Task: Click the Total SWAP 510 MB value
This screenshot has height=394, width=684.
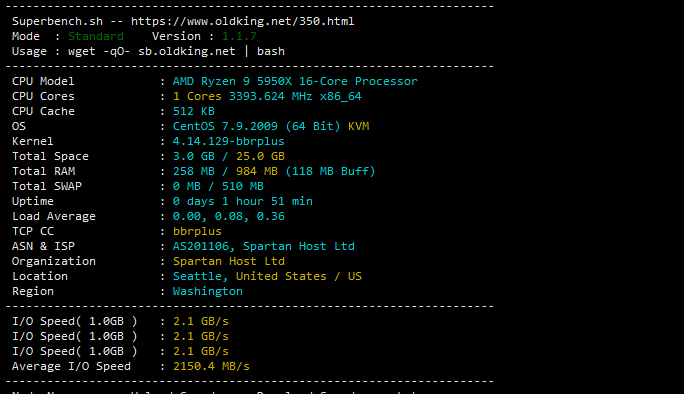Action: point(243,186)
